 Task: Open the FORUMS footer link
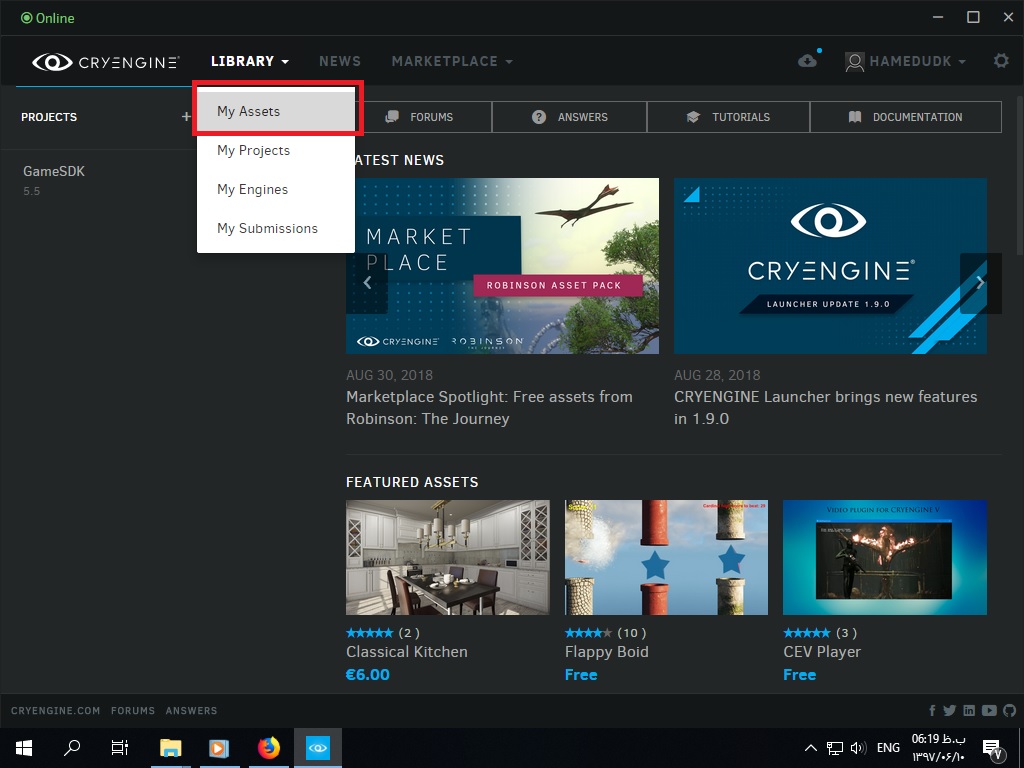[133, 711]
